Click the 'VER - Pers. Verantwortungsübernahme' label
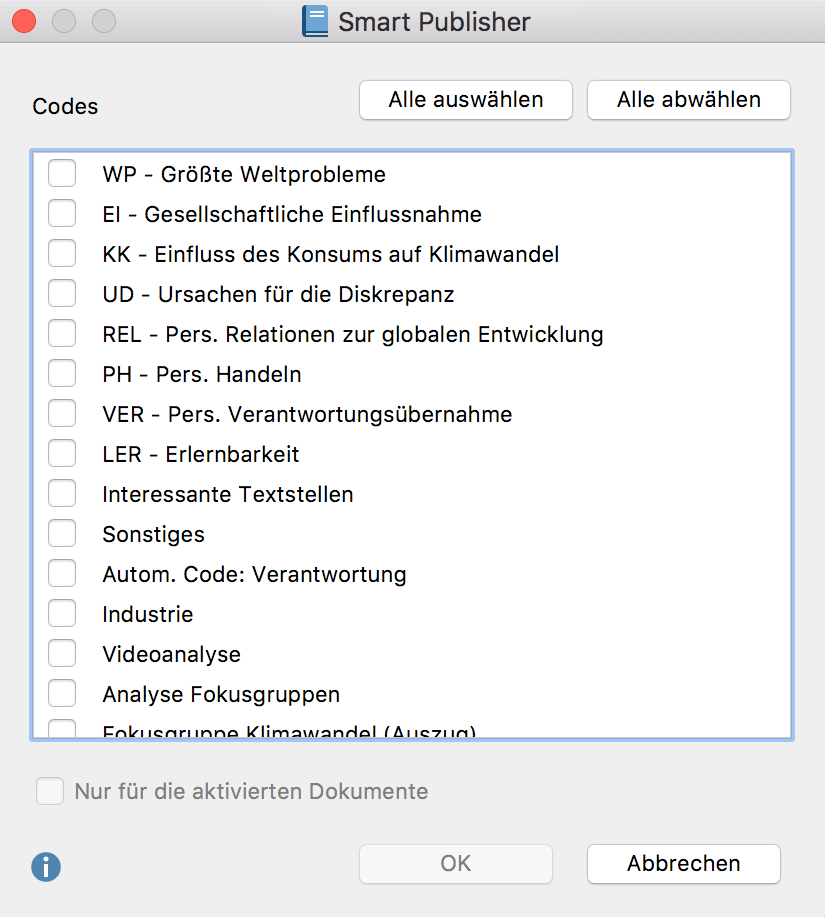Image resolution: width=825 pixels, height=917 pixels. click(307, 415)
